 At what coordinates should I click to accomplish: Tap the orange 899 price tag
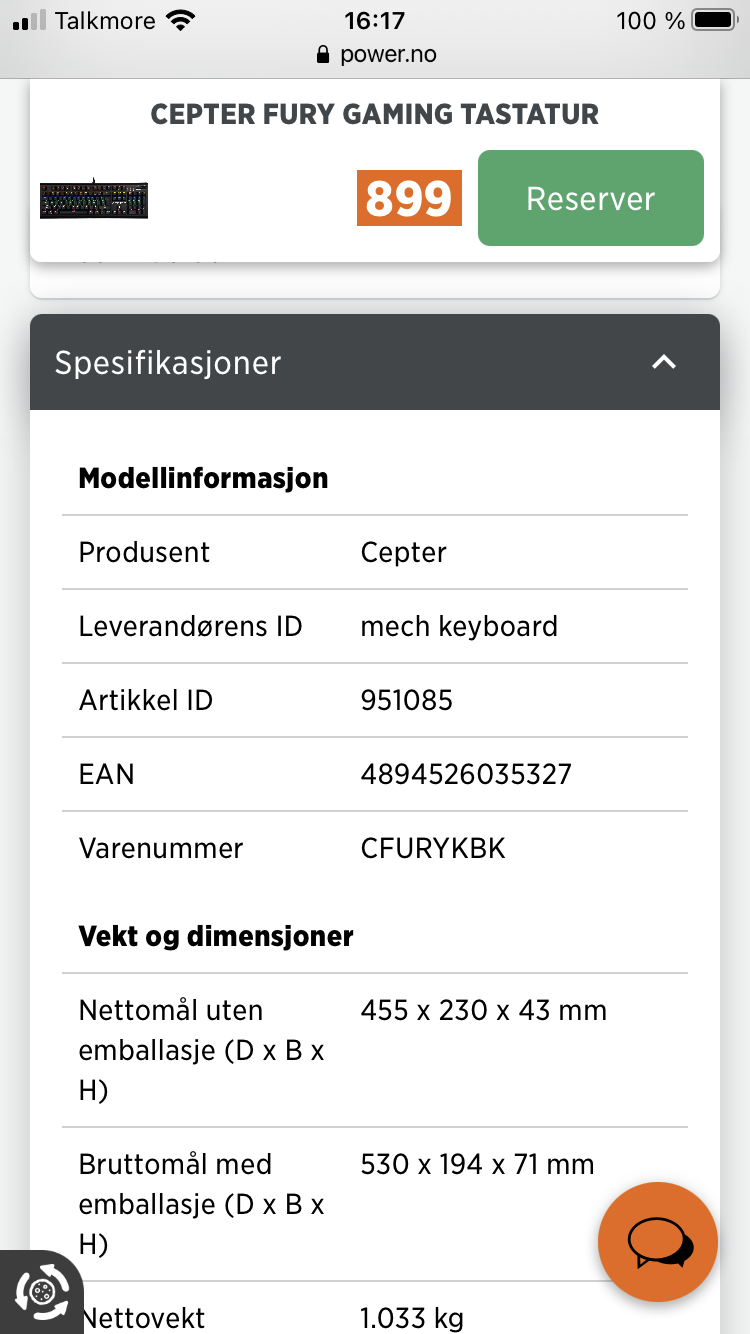point(409,198)
